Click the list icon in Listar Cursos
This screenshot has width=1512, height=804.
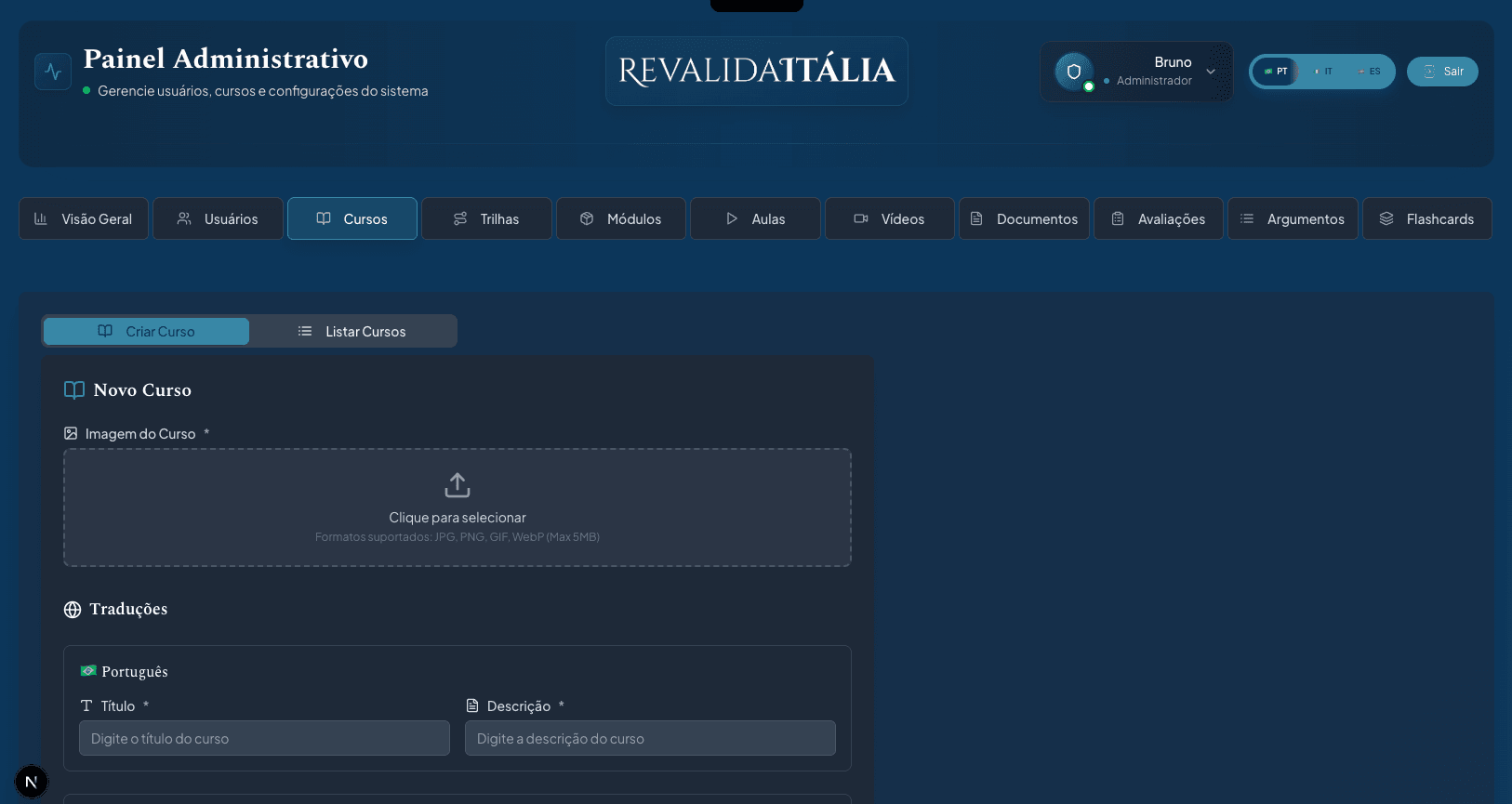coord(305,331)
